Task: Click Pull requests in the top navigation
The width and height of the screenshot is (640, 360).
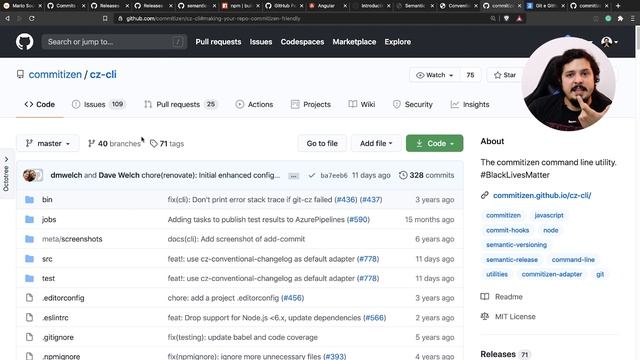Action: (218, 42)
